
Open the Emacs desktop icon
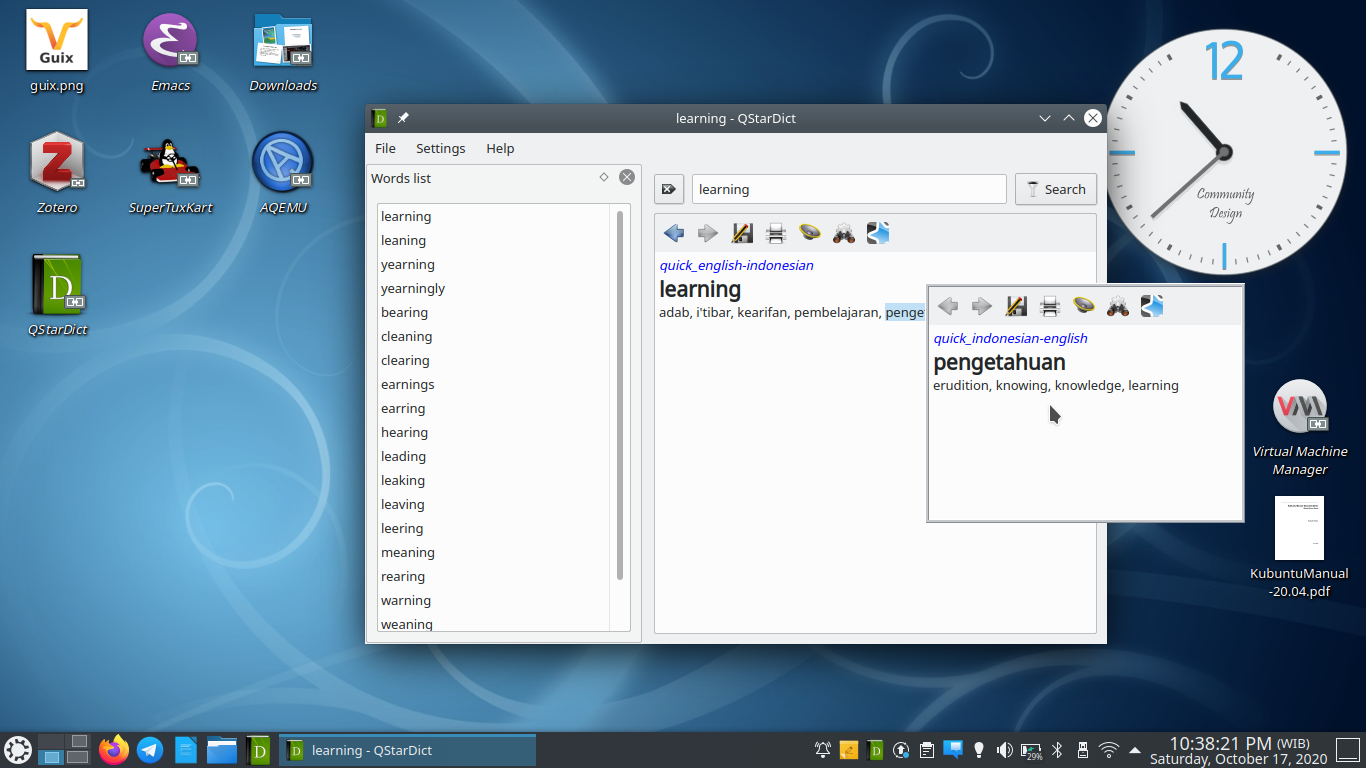click(170, 53)
